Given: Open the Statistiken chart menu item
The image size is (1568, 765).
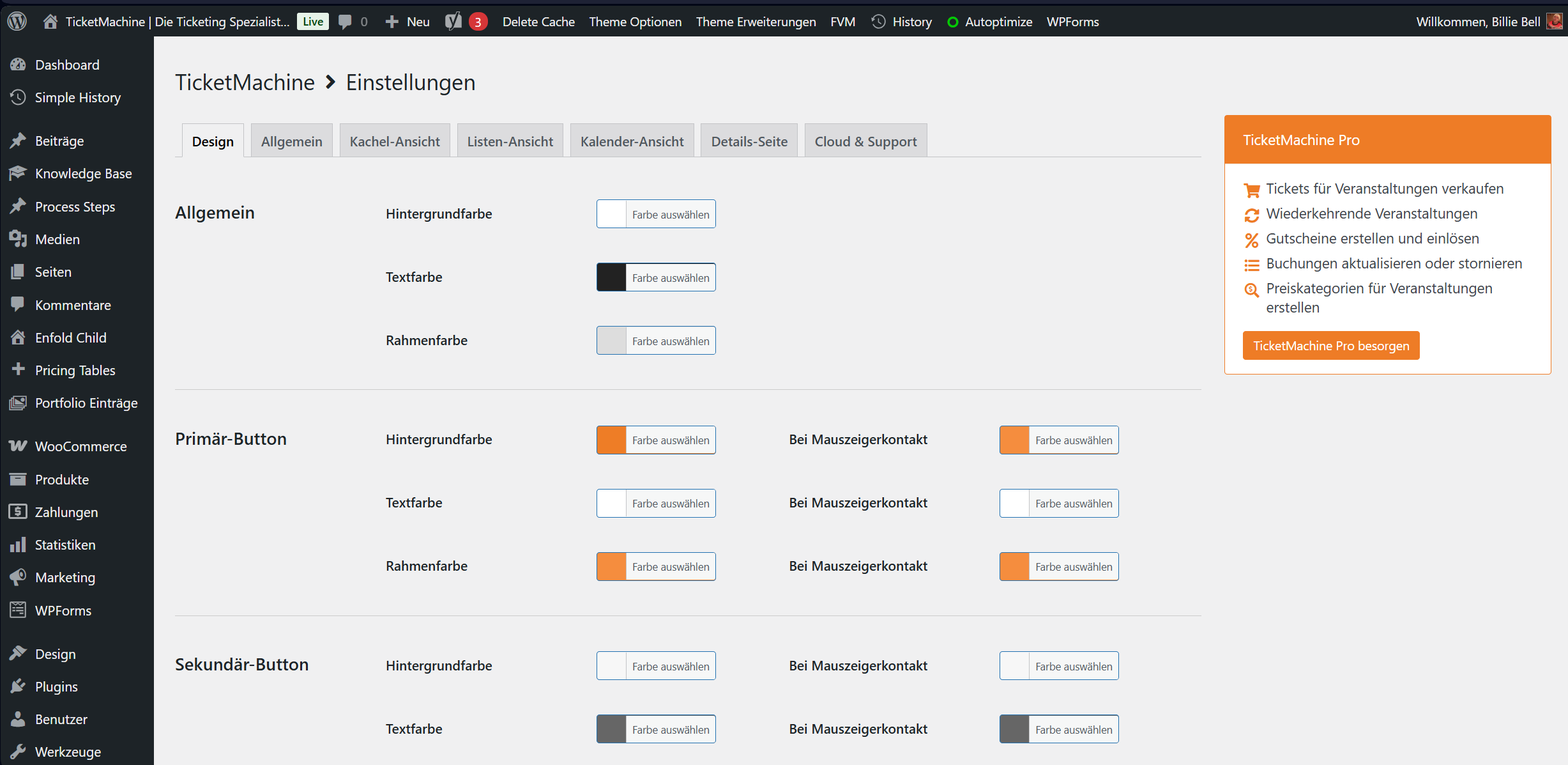Looking at the screenshot, I should point(65,545).
